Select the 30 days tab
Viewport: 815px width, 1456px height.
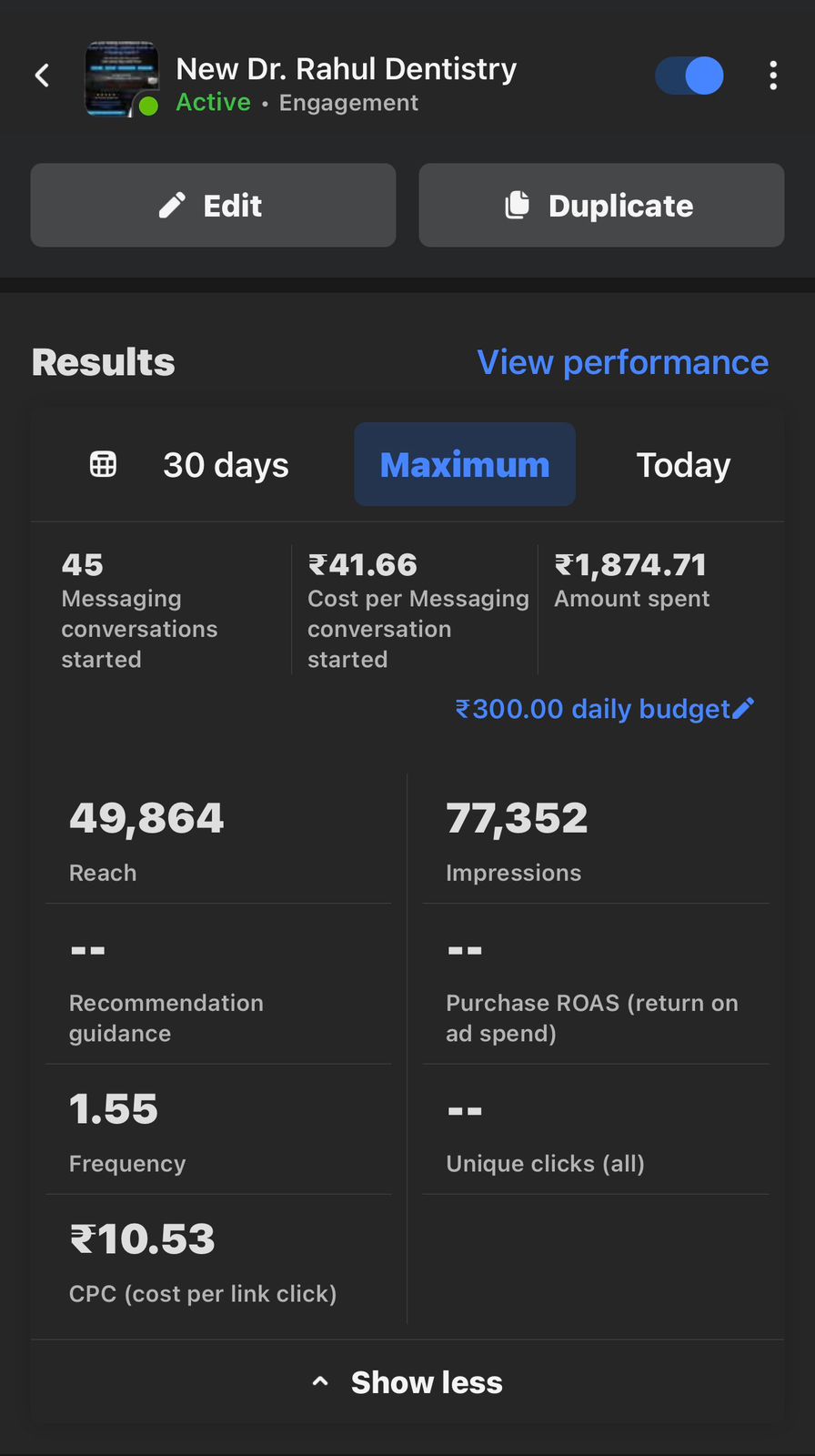coord(226,465)
